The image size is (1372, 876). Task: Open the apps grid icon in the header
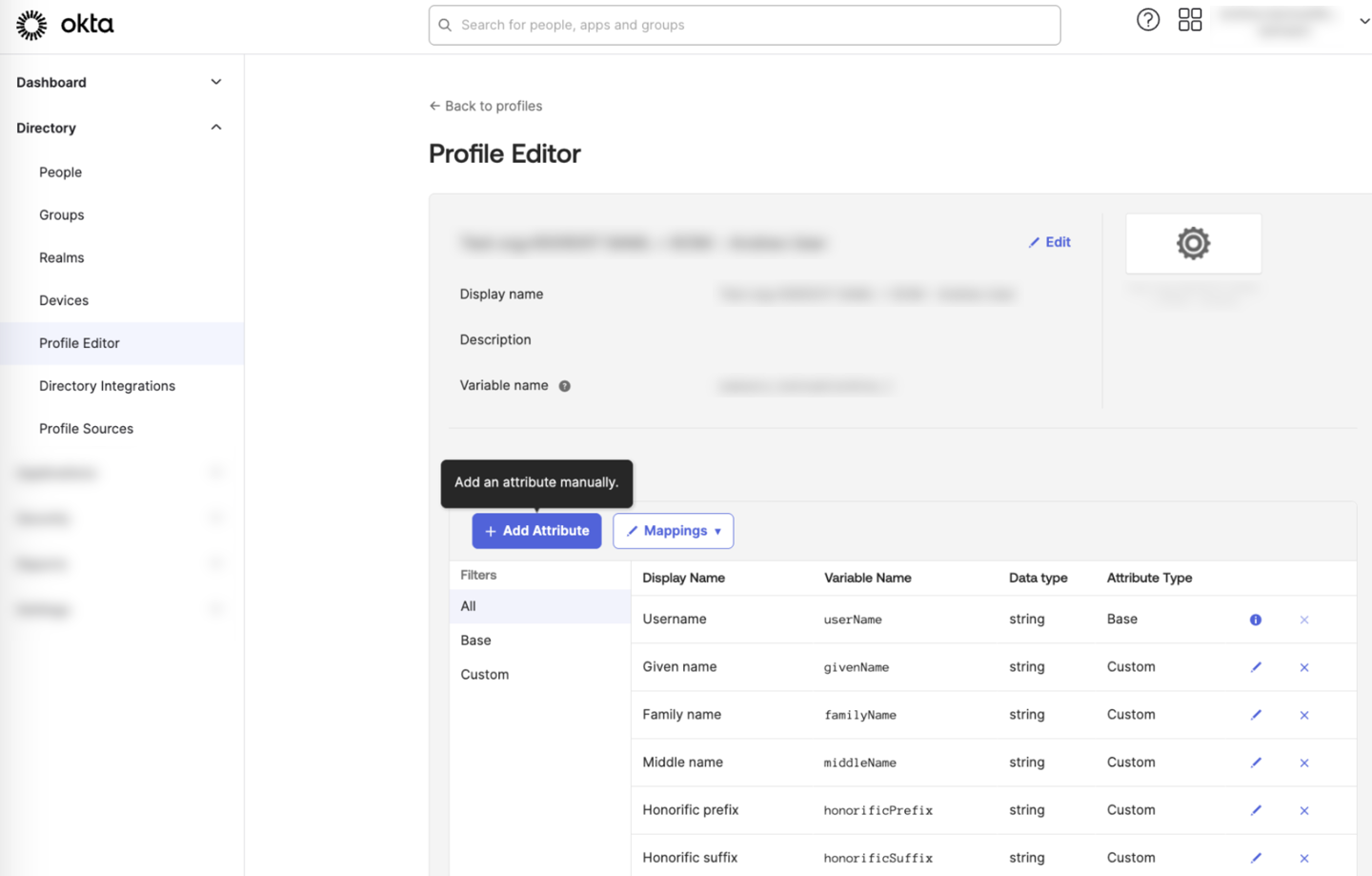[1190, 20]
